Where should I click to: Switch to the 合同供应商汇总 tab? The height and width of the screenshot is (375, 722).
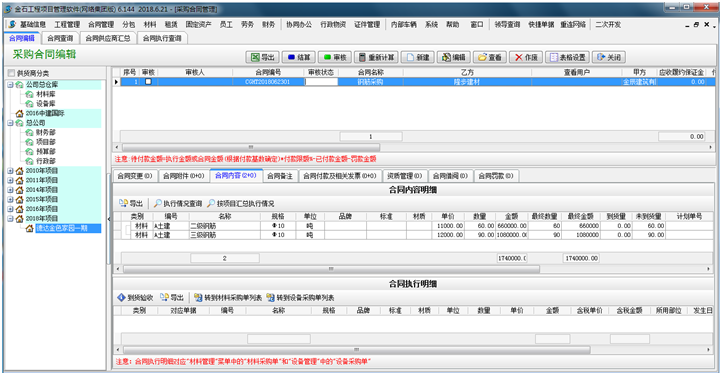tap(108, 38)
